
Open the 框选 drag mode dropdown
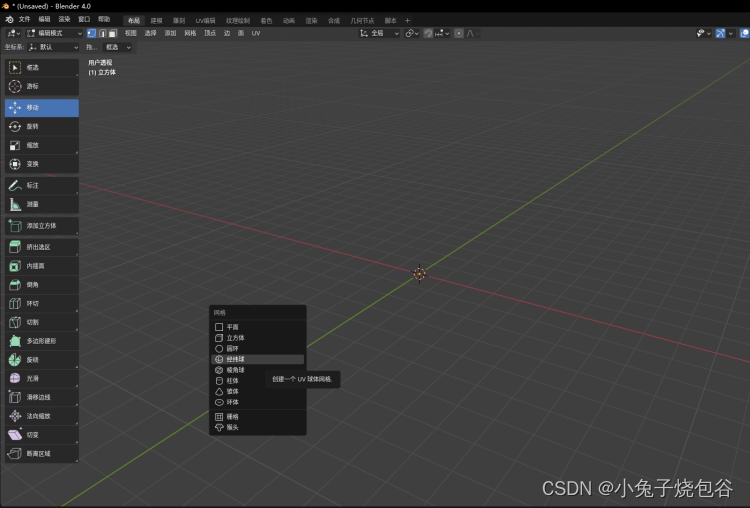(x=117, y=47)
